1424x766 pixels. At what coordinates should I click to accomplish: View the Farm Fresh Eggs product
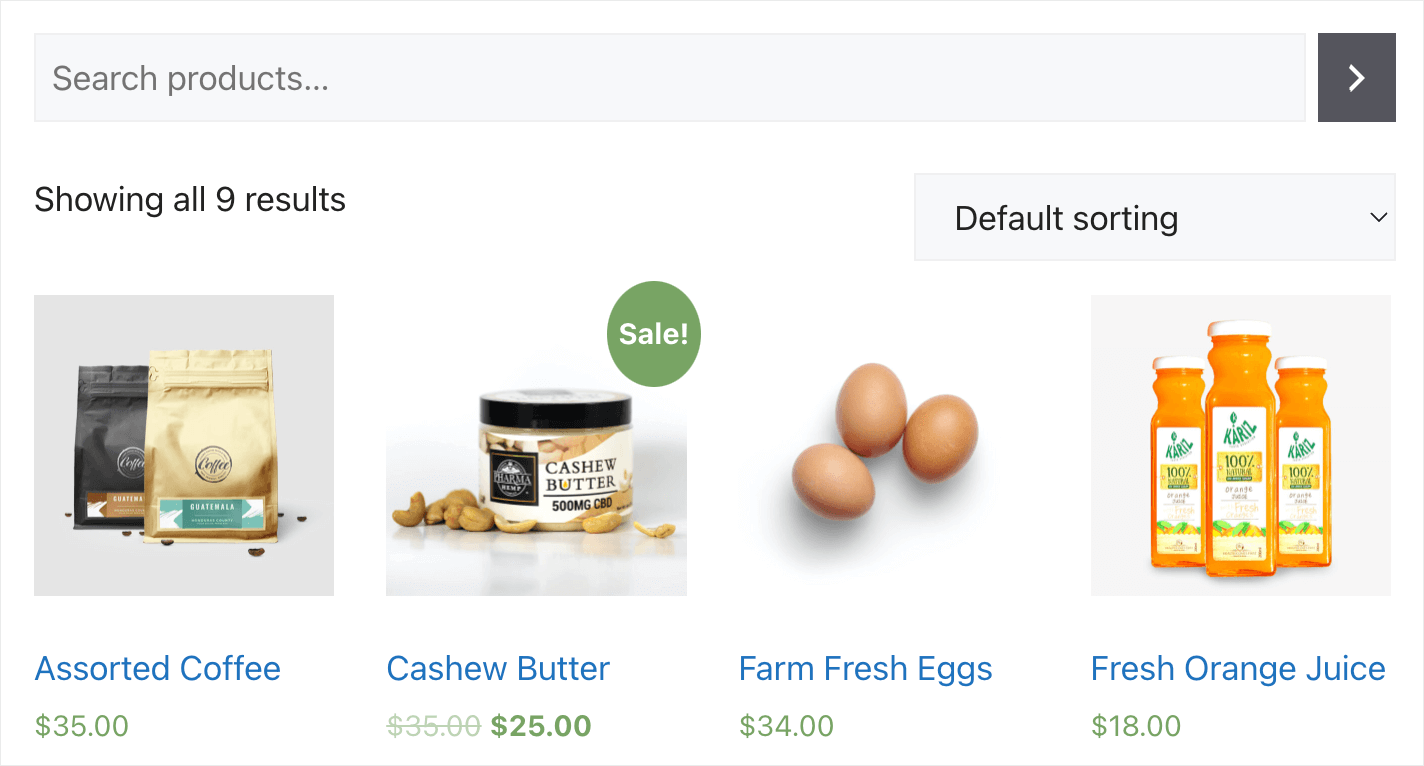[865, 668]
